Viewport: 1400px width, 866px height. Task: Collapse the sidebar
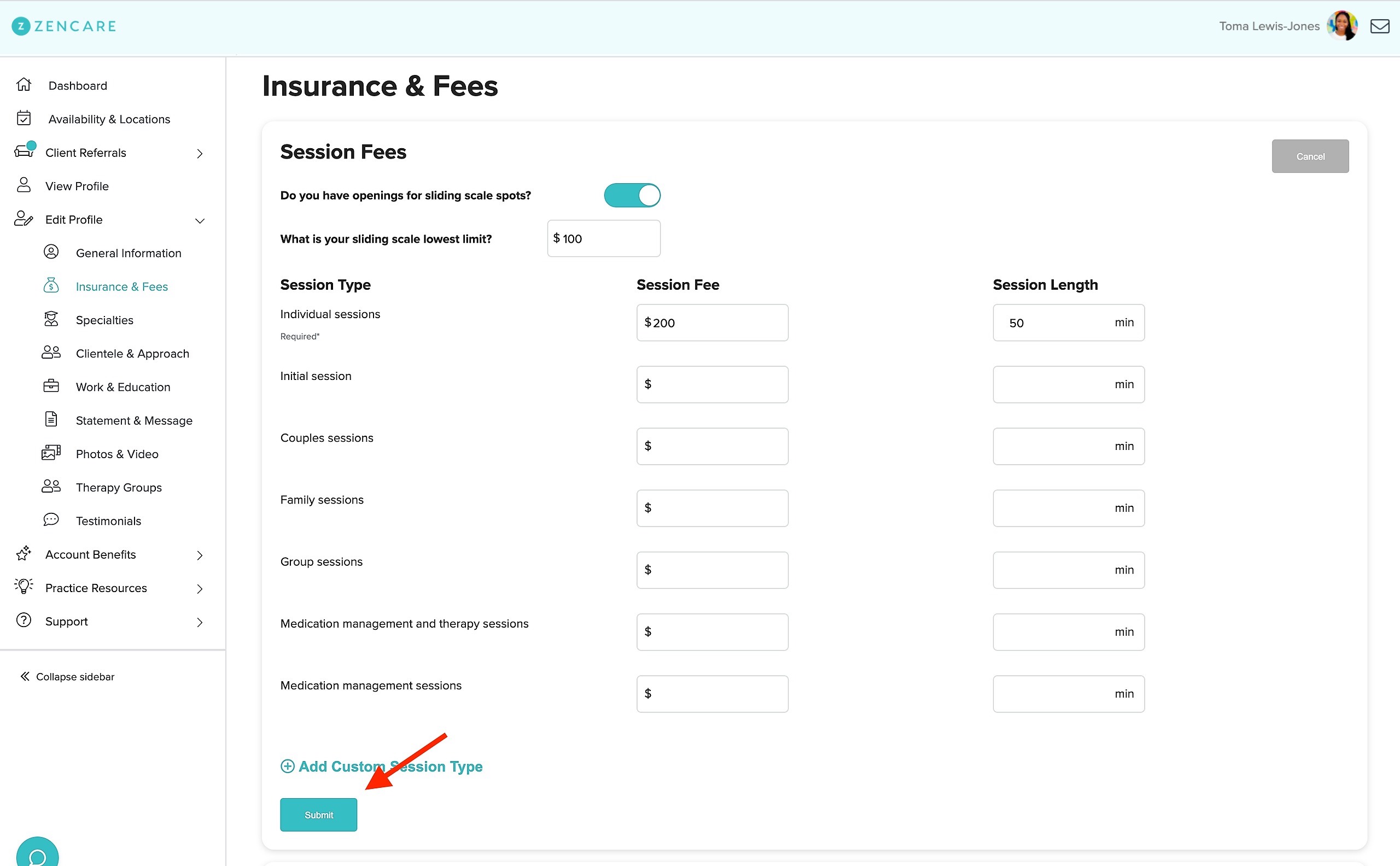(x=67, y=676)
